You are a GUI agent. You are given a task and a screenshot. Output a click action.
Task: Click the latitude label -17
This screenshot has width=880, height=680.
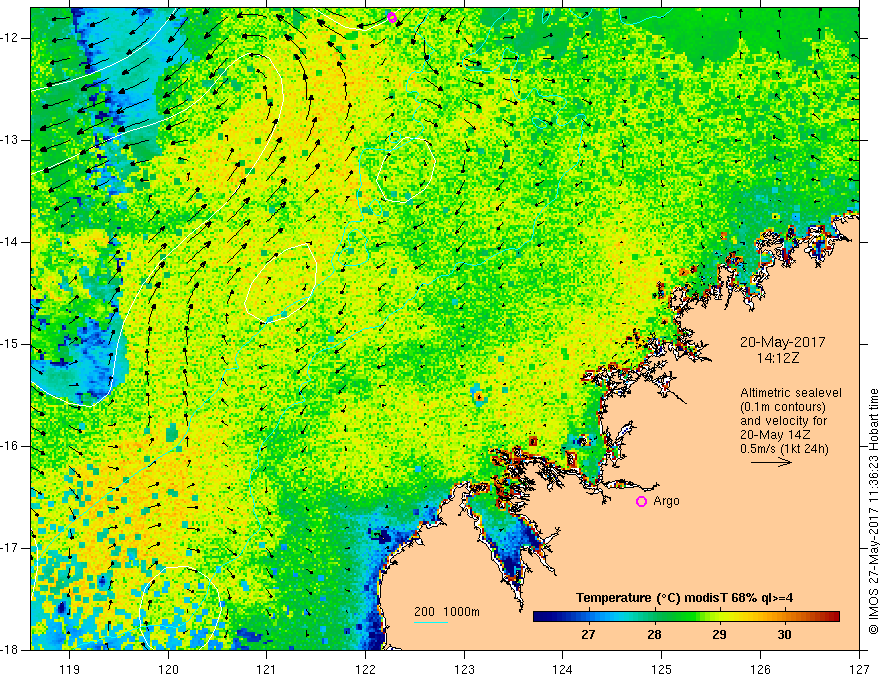coord(11,548)
